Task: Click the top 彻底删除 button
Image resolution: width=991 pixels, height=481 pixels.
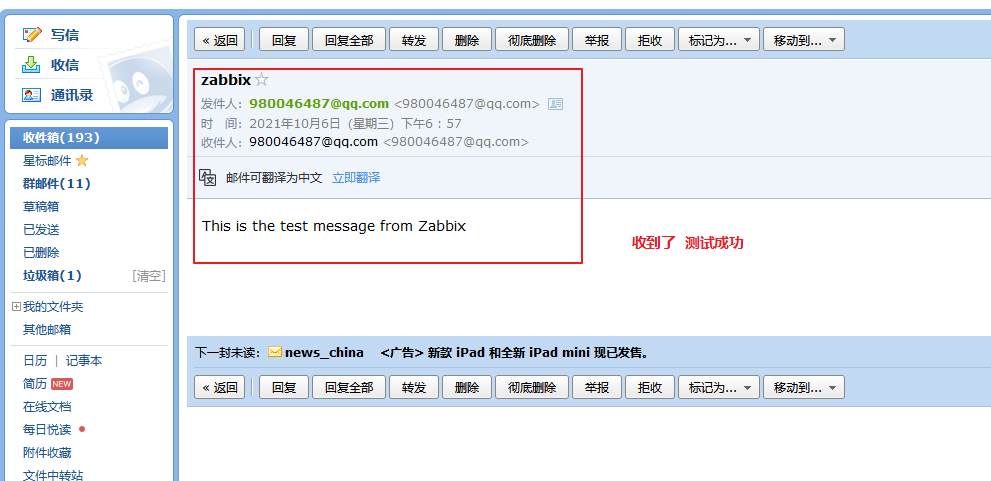Action: coord(532,40)
